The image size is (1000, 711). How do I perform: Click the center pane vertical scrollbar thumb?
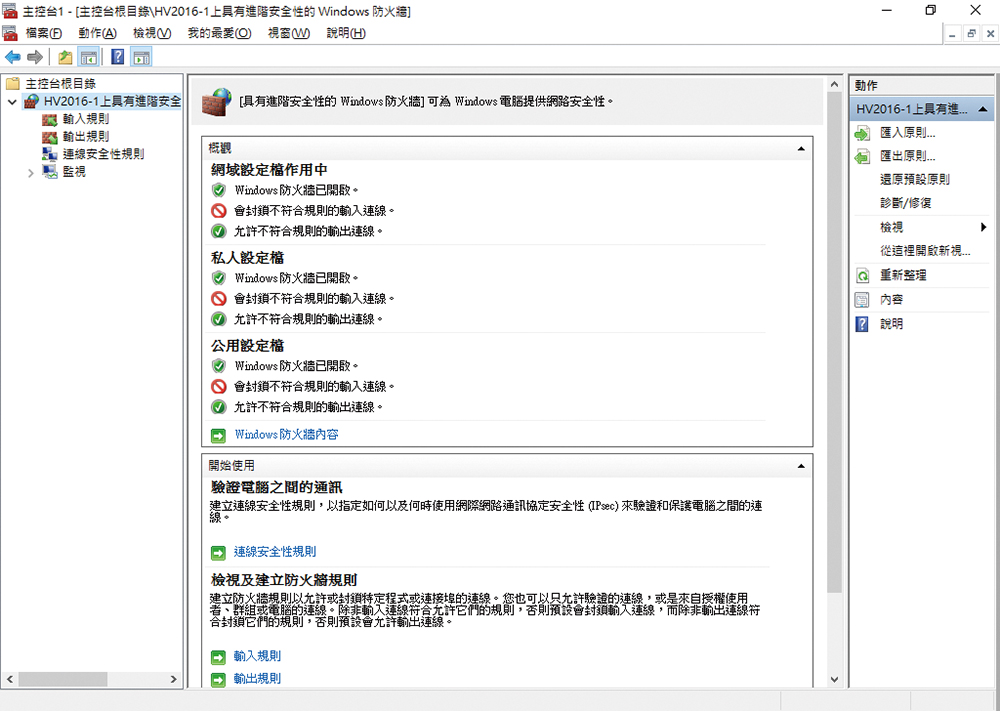click(834, 342)
